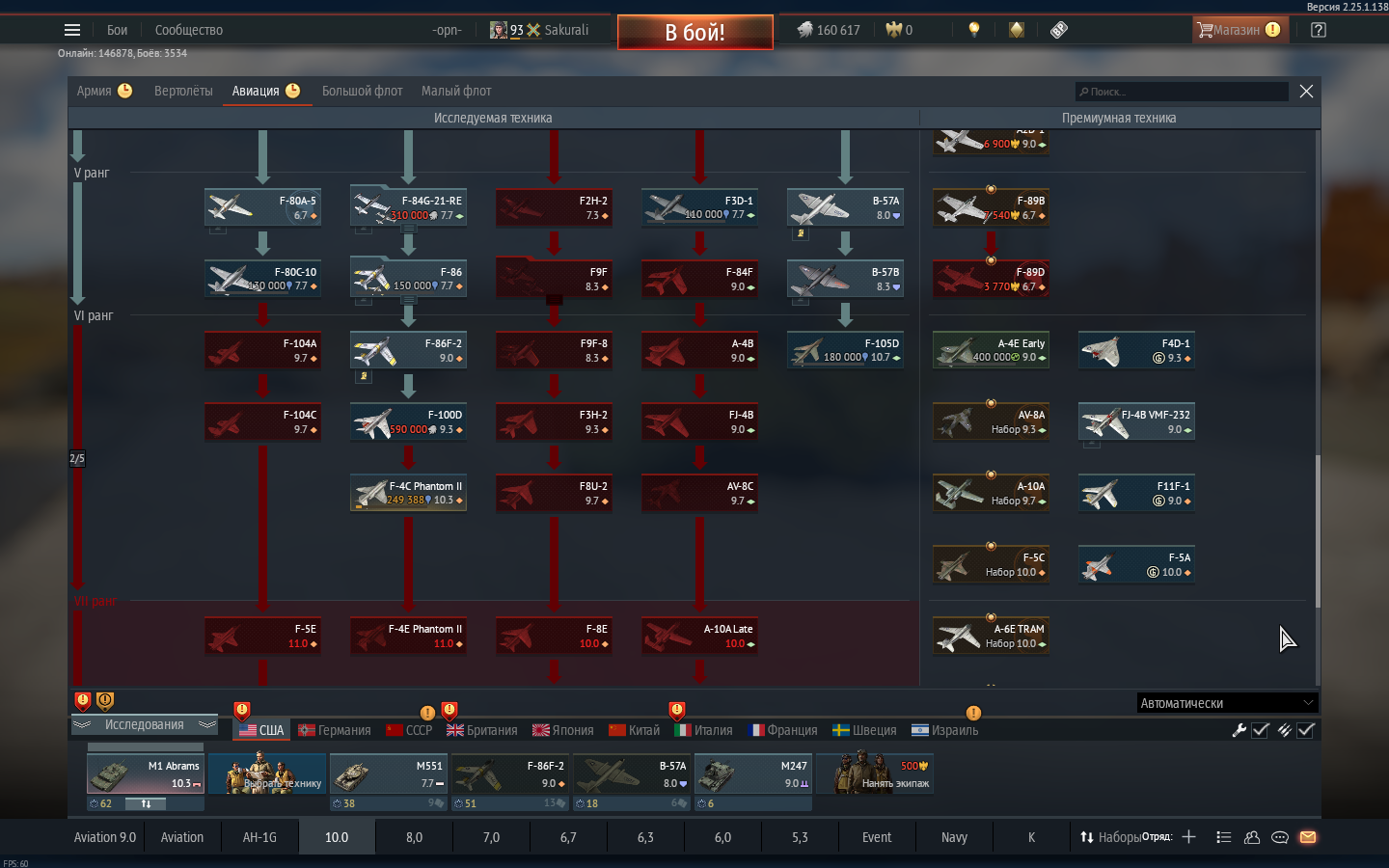Select the B-57B bomber card
Image resolution: width=1389 pixels, height=868 pixels.
coord(845,279)
